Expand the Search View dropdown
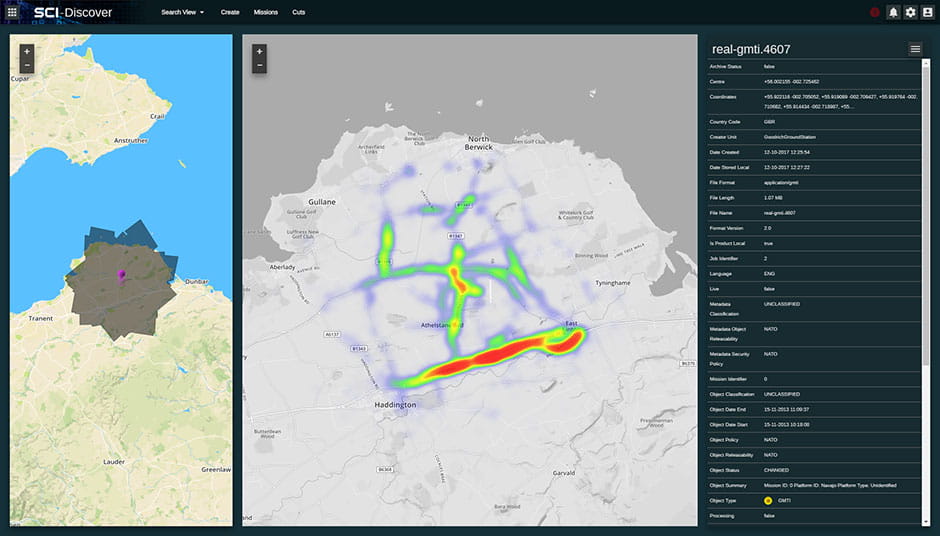 (x=182, y=12)
